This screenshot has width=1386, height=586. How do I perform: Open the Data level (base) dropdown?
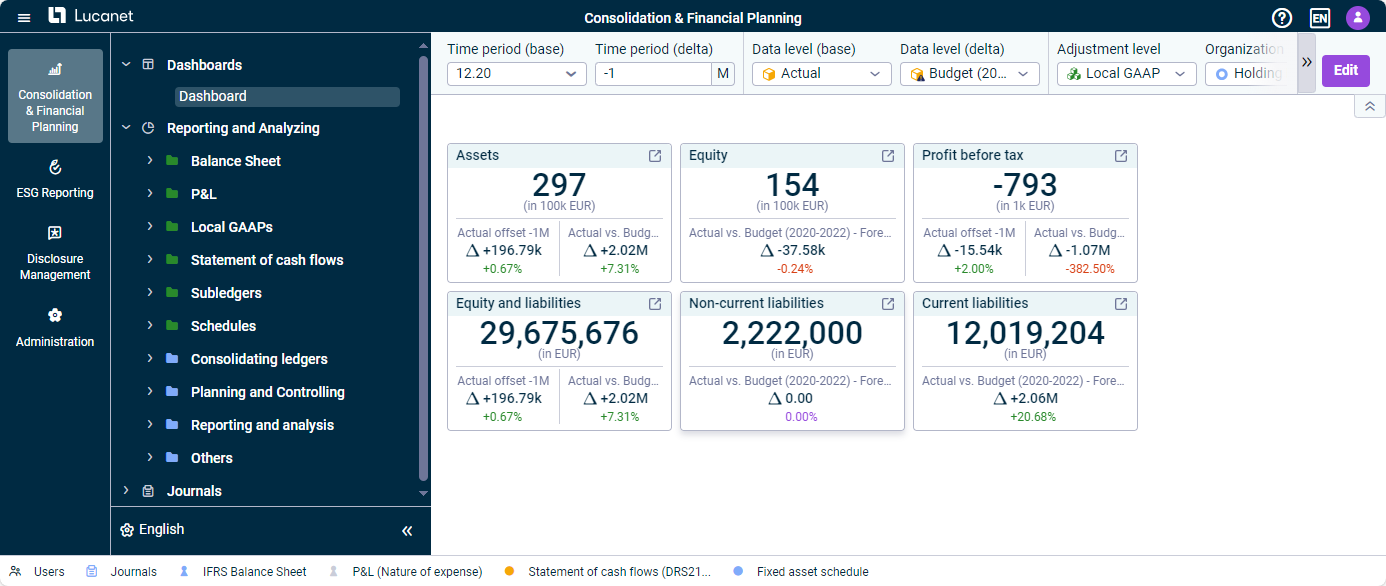(821, 73)
